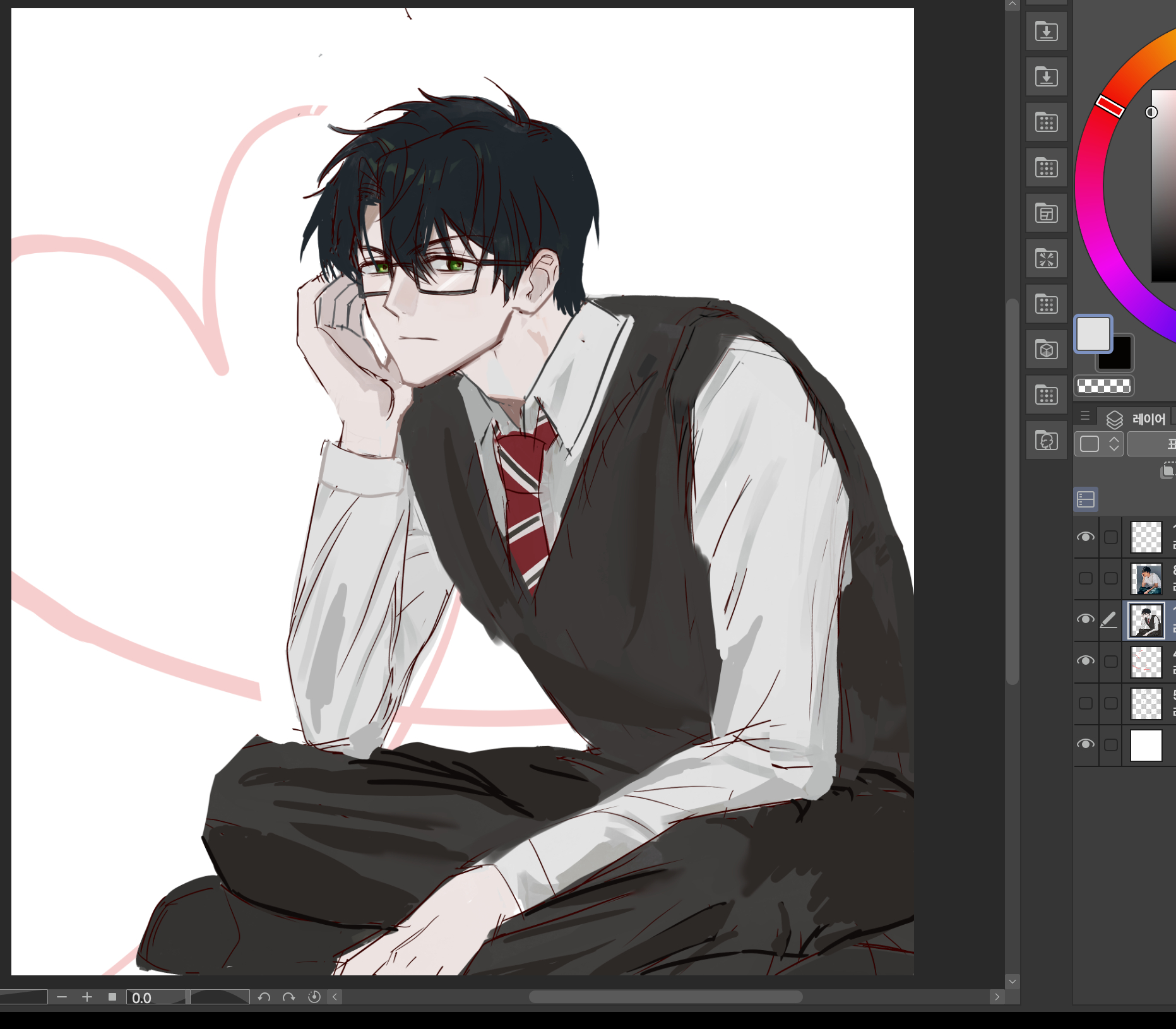
Task: Show the hidden photo reference layer
Action: 1085,578
